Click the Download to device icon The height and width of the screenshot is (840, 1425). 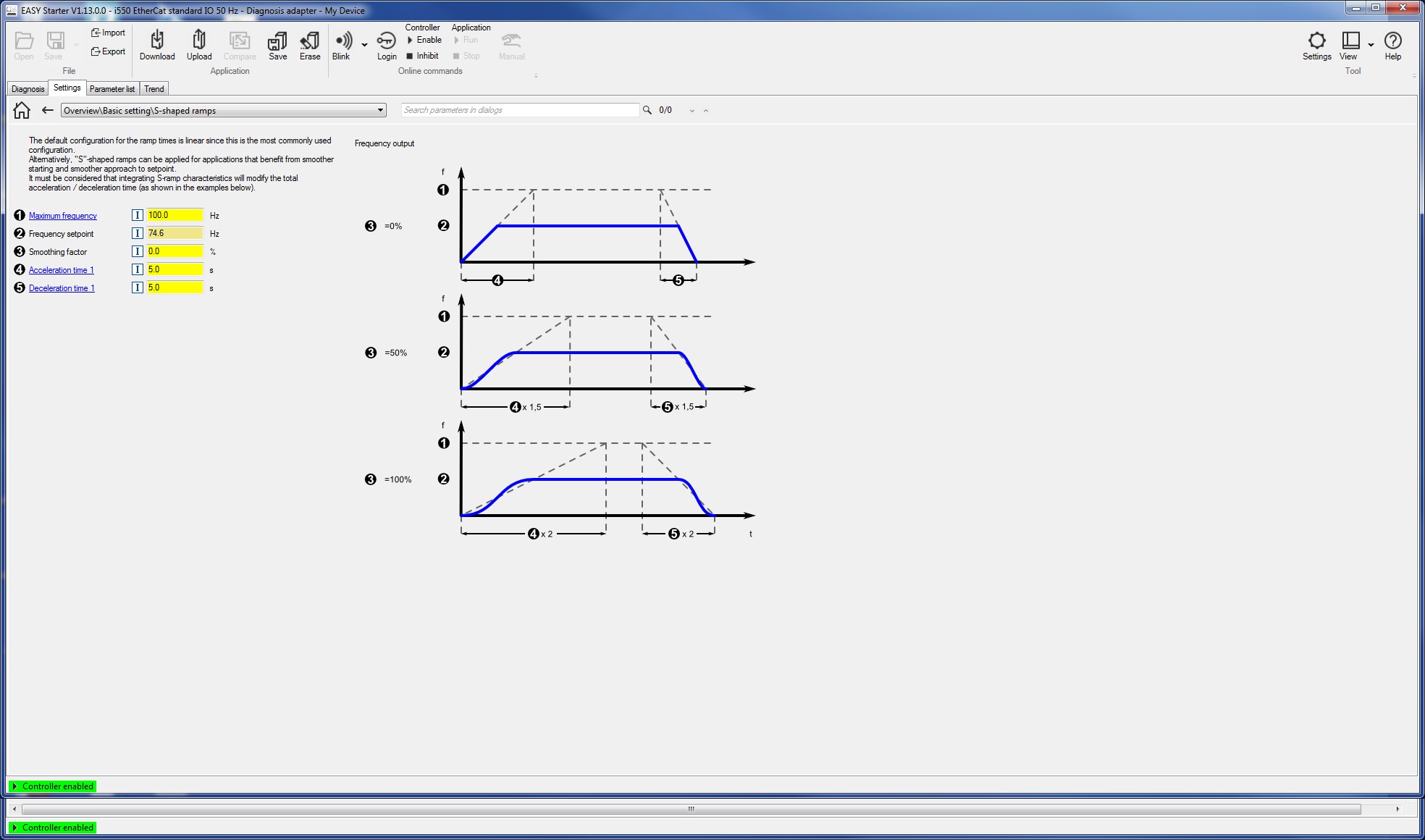coord(157,41)
